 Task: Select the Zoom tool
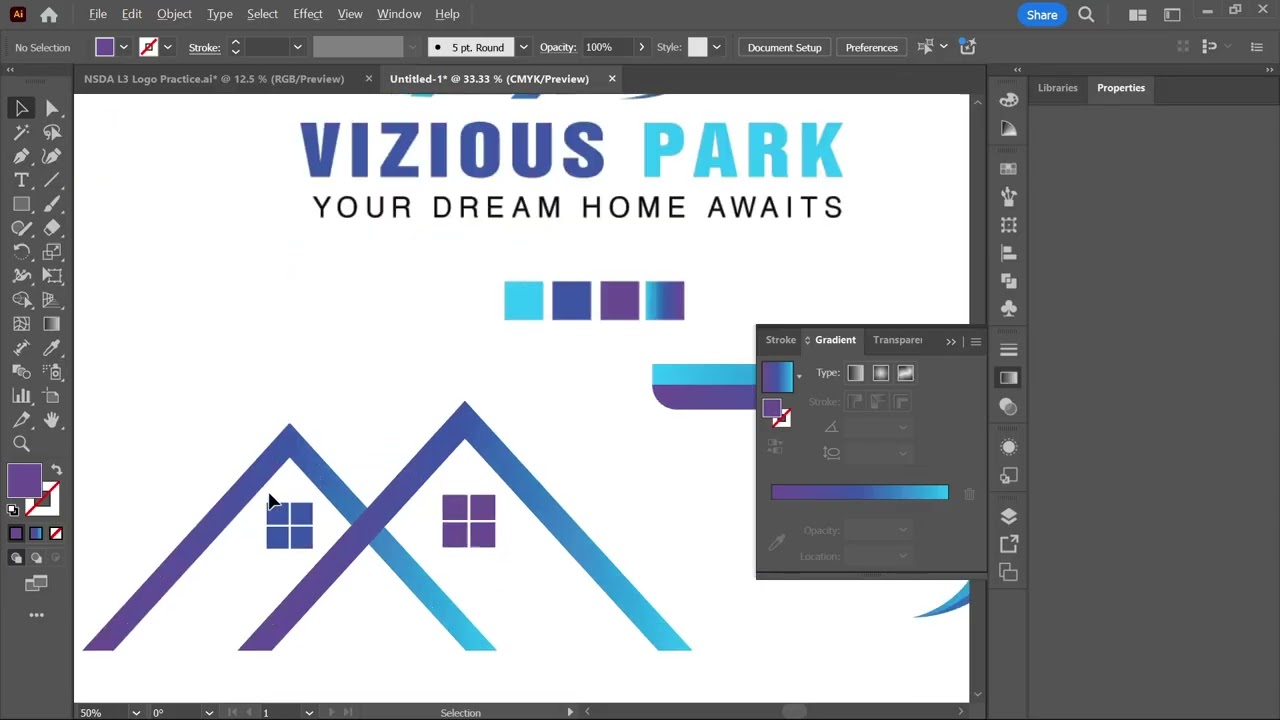coord(21,444)
